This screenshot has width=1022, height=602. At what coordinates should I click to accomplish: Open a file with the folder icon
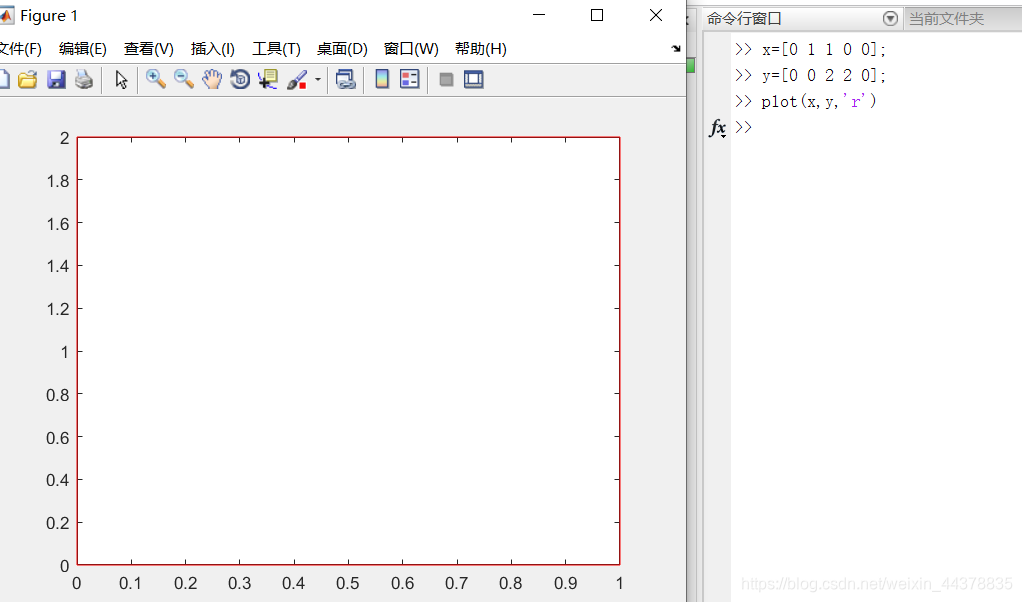(x=27, y=79)
